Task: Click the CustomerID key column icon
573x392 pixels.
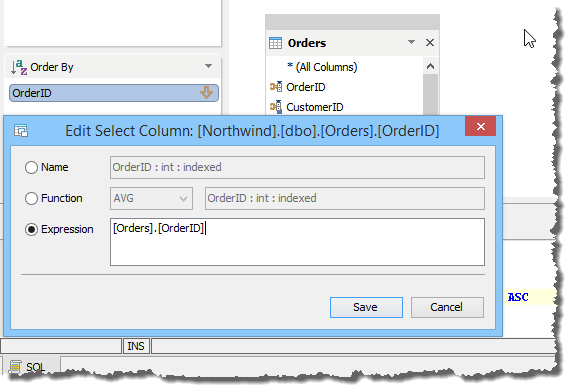Action: (276, 107)
